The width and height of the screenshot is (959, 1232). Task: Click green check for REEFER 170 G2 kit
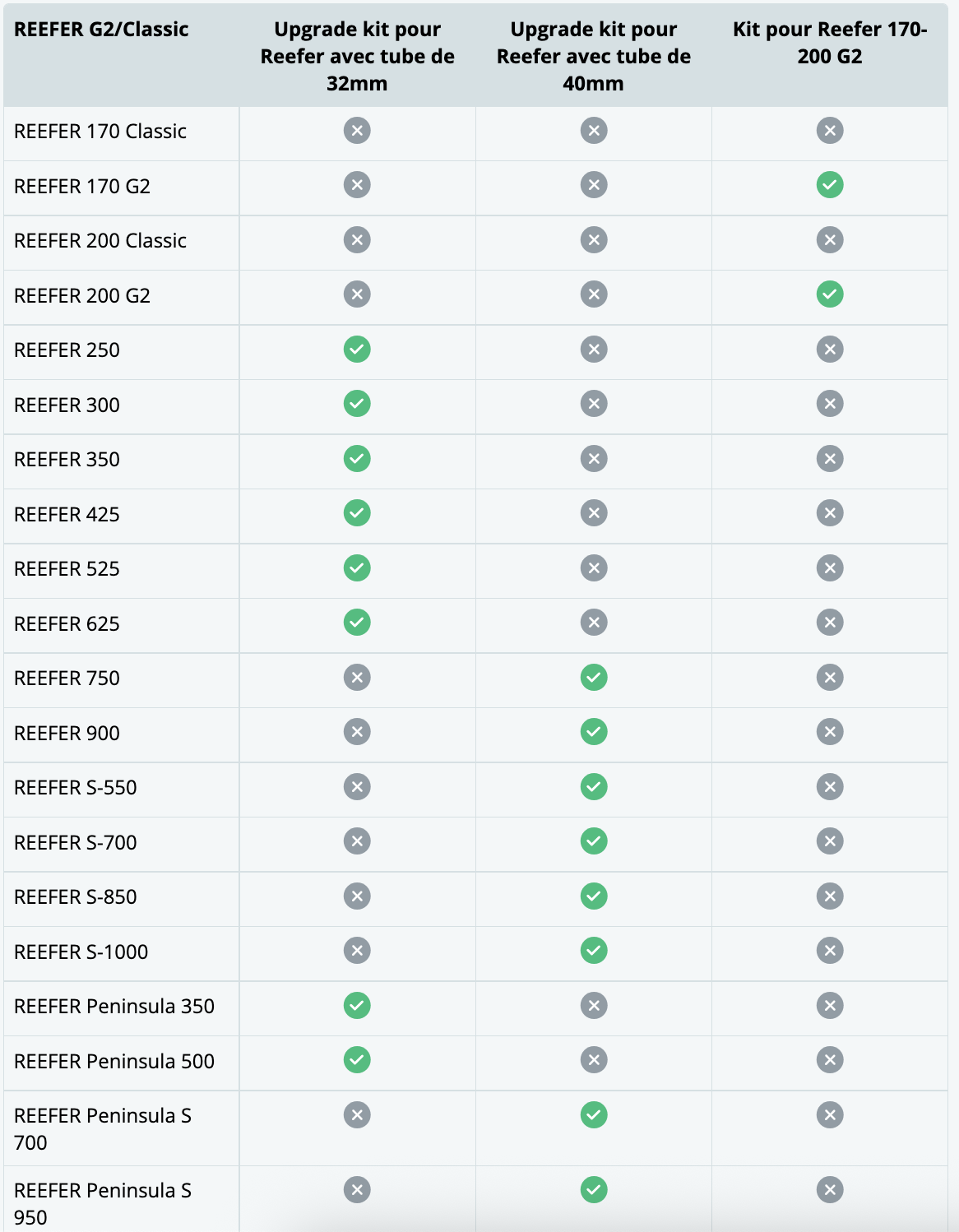[x=829, y=185]
